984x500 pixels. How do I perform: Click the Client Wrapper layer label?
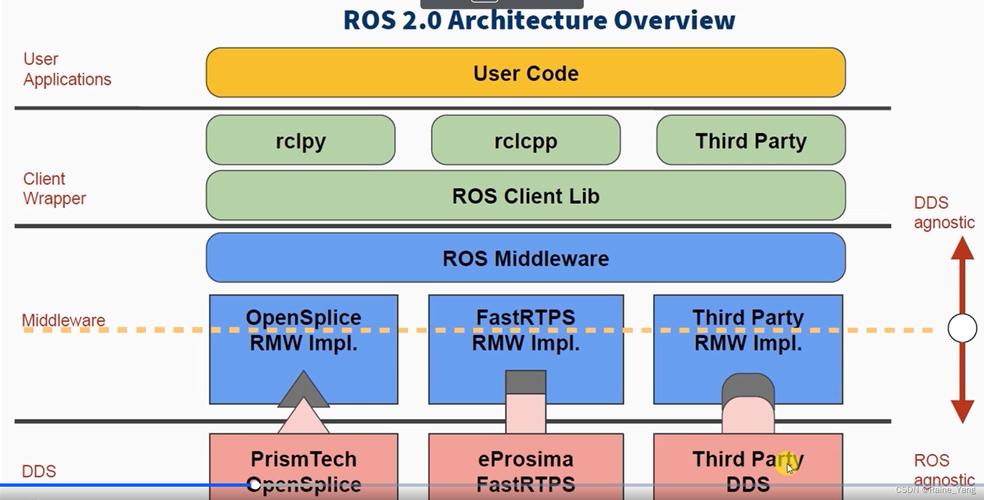click(x=55, y=188)
